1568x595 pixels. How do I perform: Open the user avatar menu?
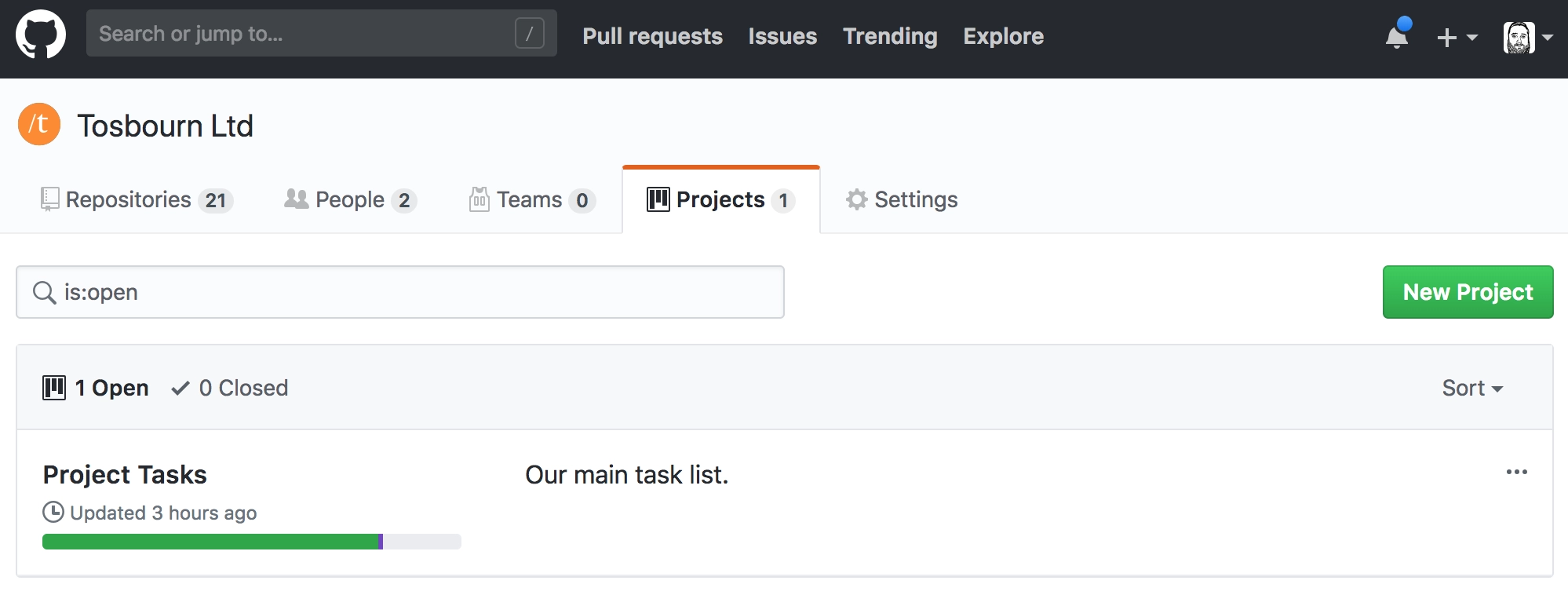click(1527, 37)
